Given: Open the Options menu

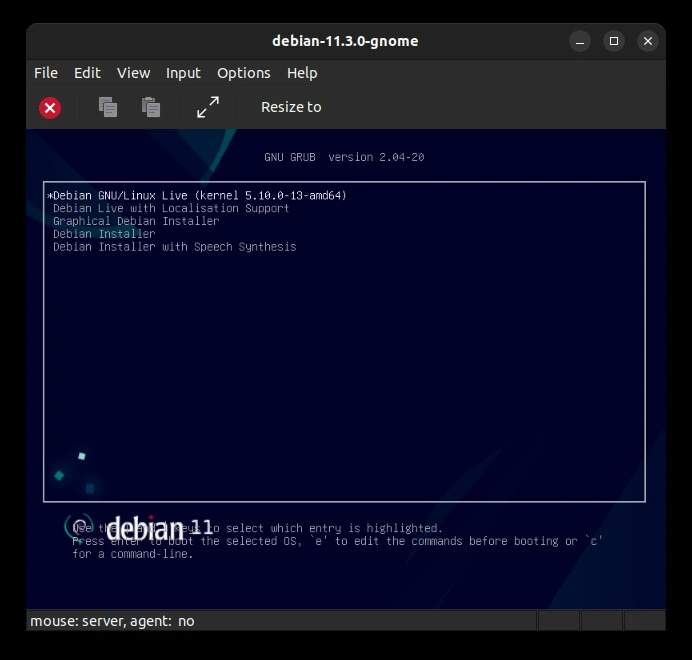Looking at the screenshot, I should pos(244,73).
